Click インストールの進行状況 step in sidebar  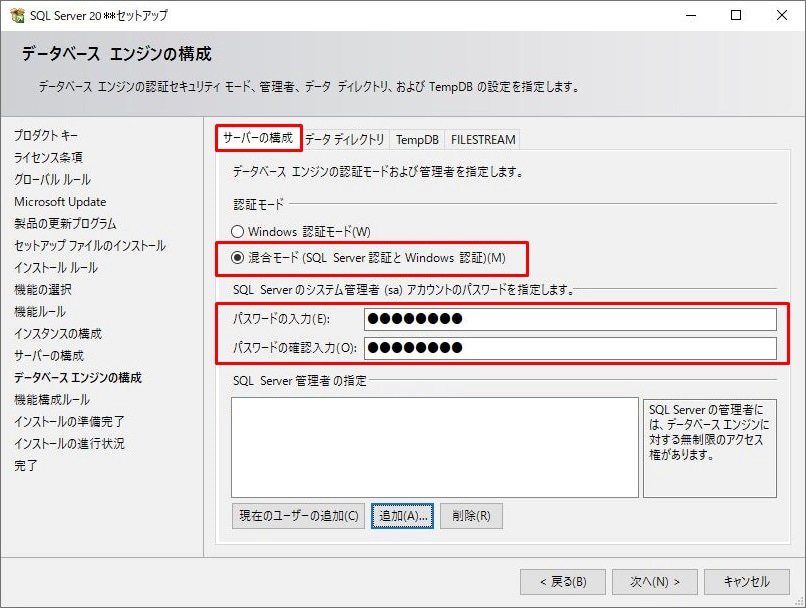pos(69,444)
